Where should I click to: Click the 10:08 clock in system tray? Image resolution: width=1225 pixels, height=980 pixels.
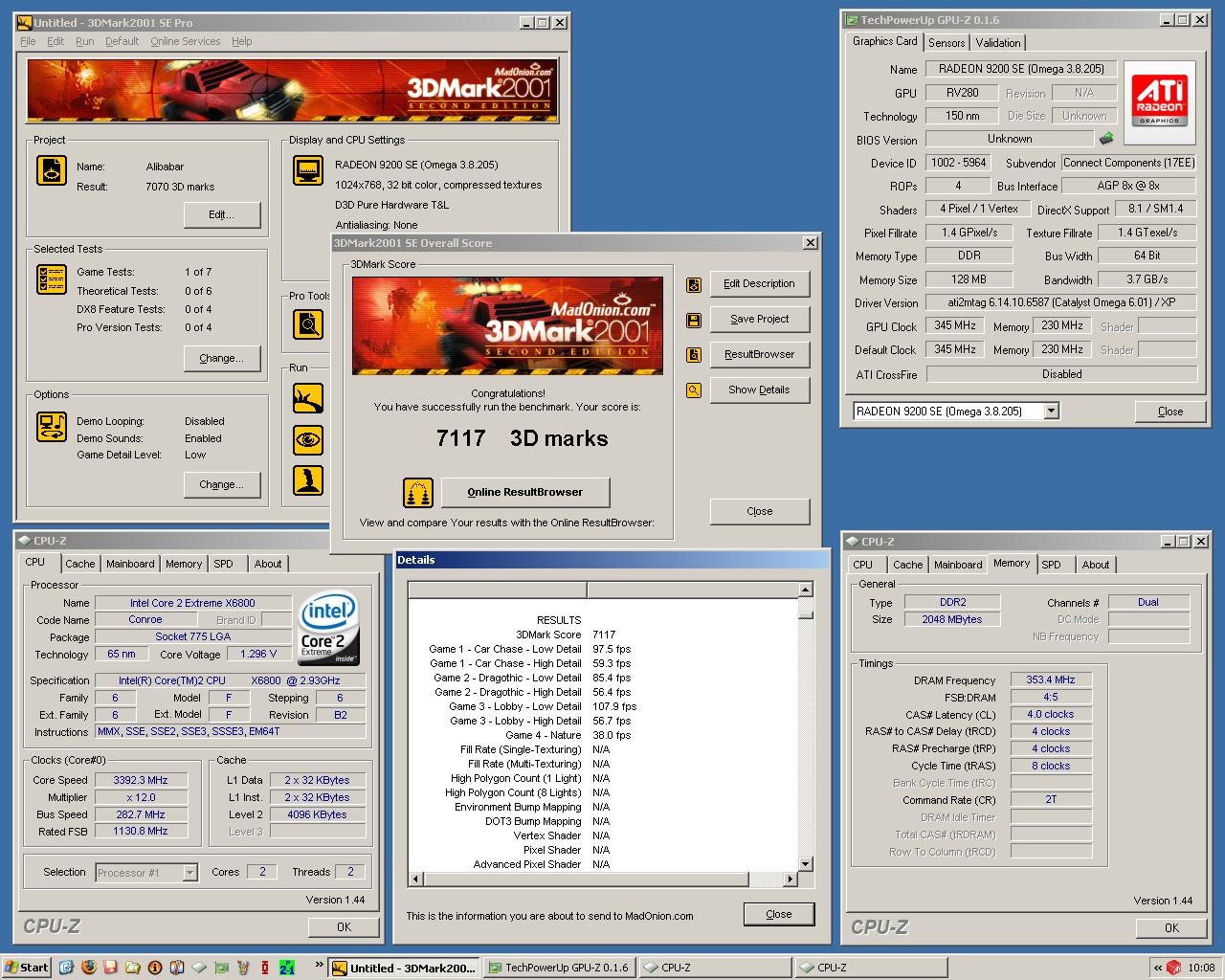click(x=1201, y=968)
